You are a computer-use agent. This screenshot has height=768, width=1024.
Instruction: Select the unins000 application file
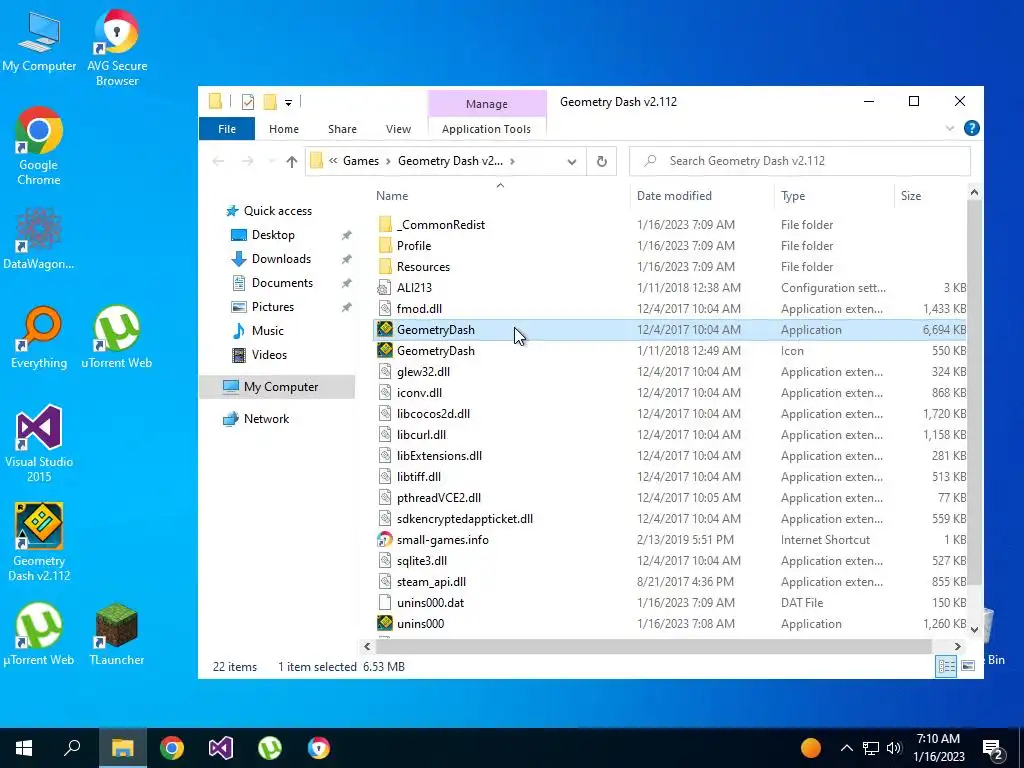click(x=670, y=624)
